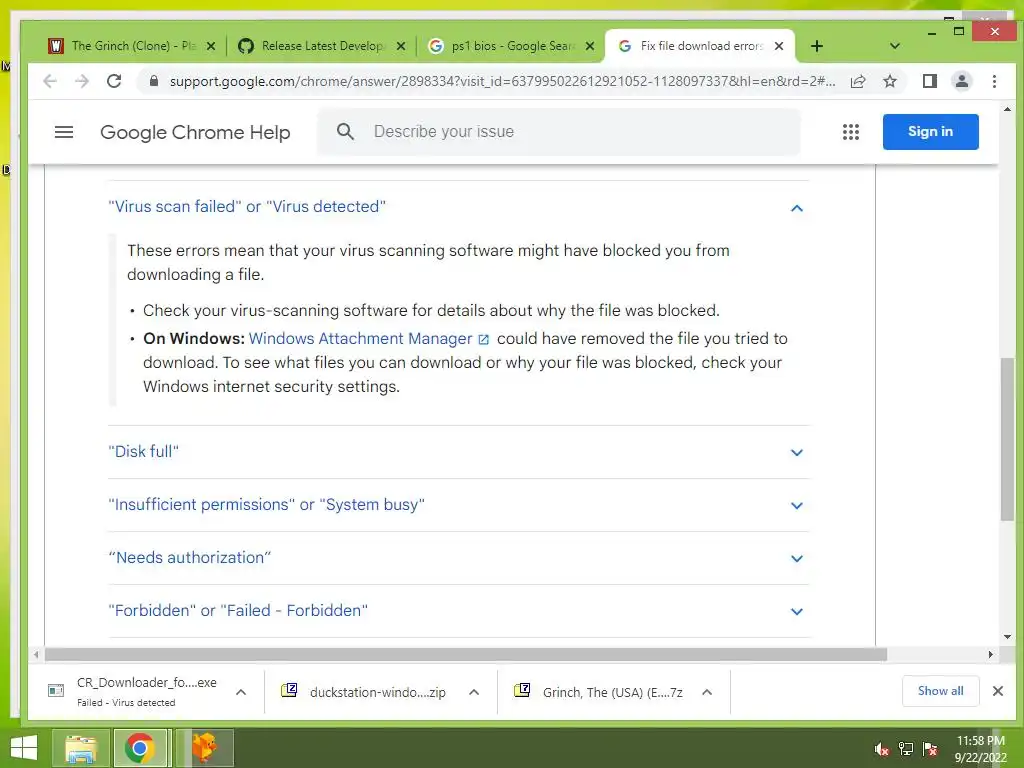Toggle Chrome side panel
Screen dimensions: 1024x768
(929, 81)
